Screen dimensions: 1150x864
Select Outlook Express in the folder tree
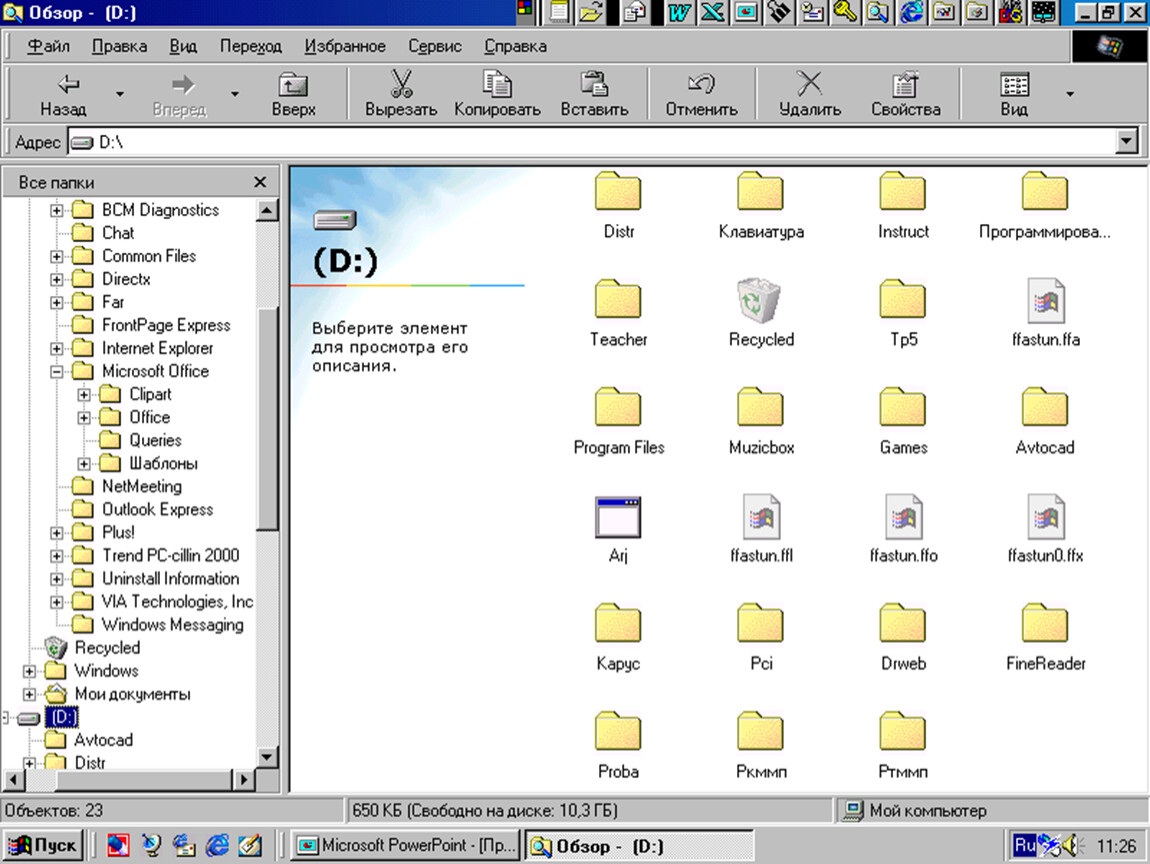[158, 509]
